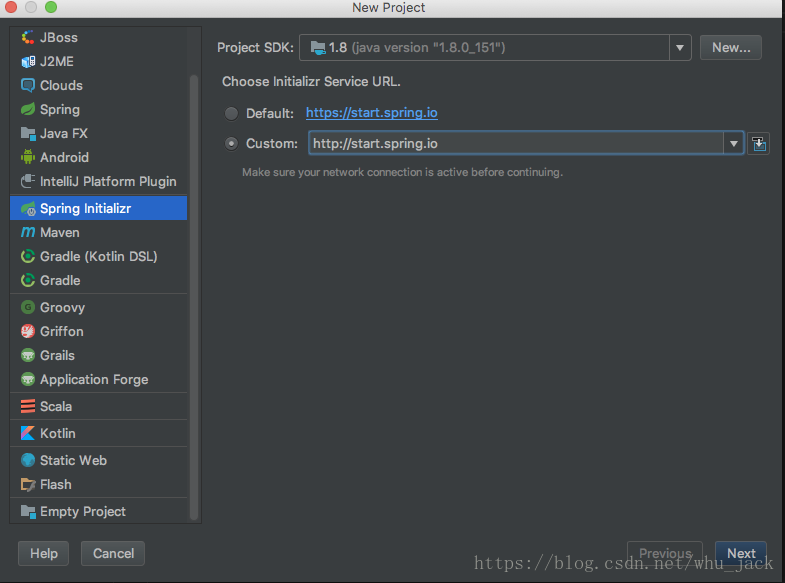This screenshot has height=583, width=785.
Task: Click the Empty Project folder icon
Action: point(28,511)
